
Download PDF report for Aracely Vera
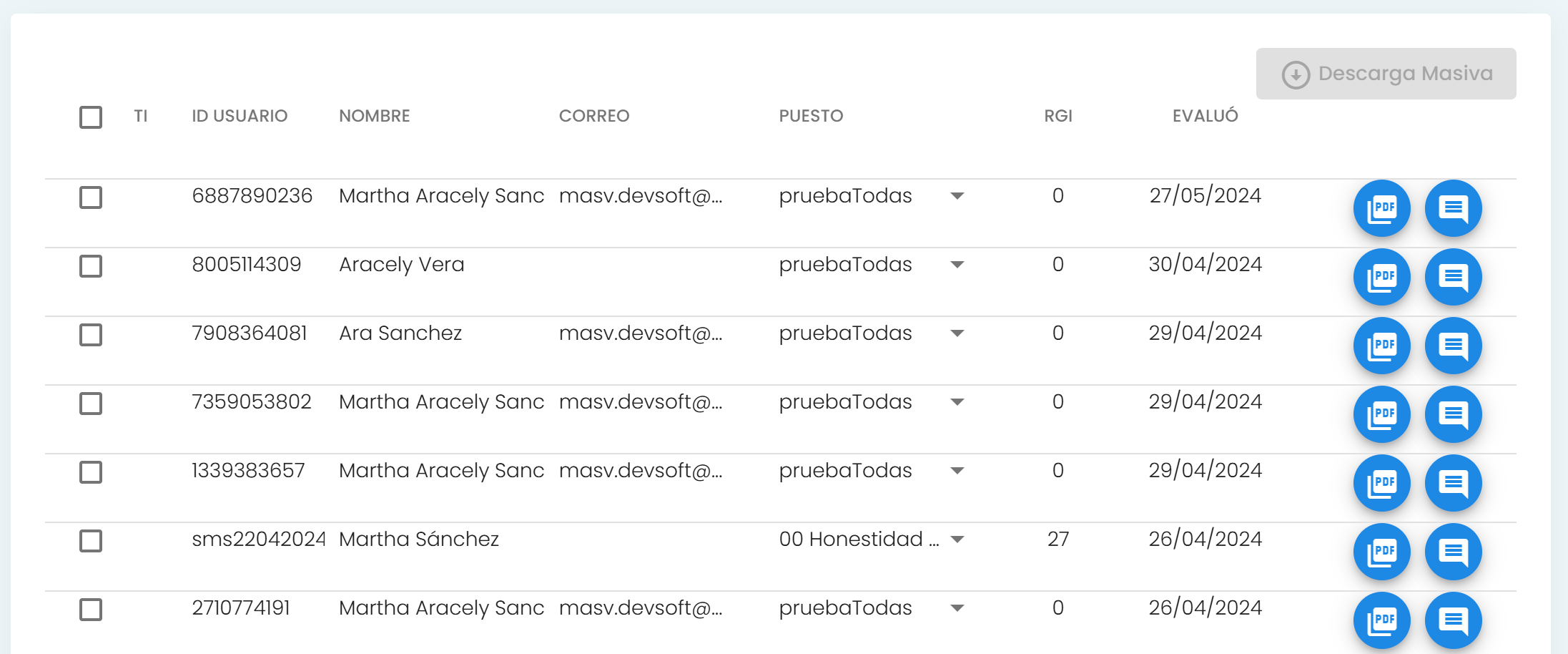click(1381, 277)
